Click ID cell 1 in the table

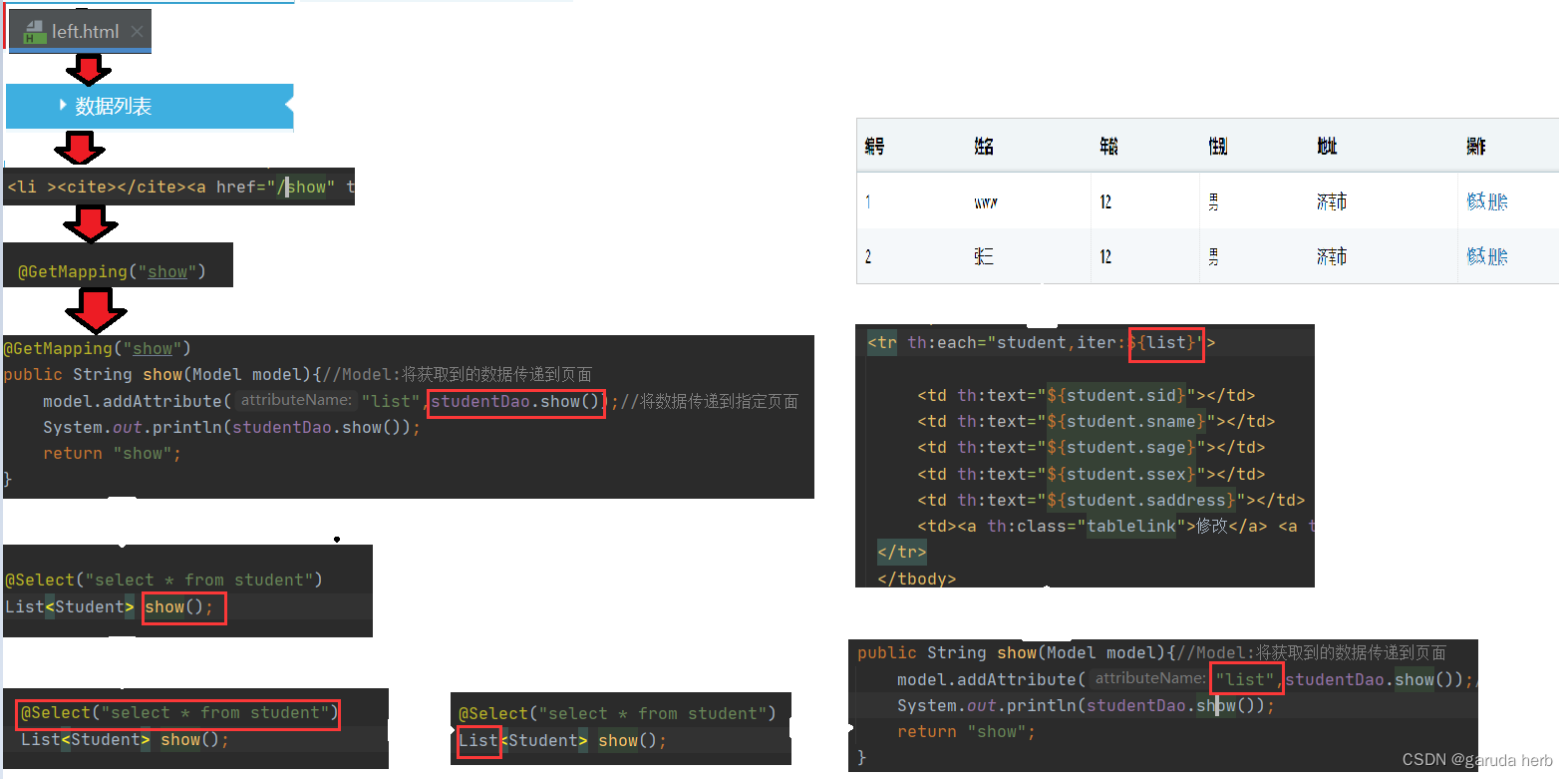point(868,201)
